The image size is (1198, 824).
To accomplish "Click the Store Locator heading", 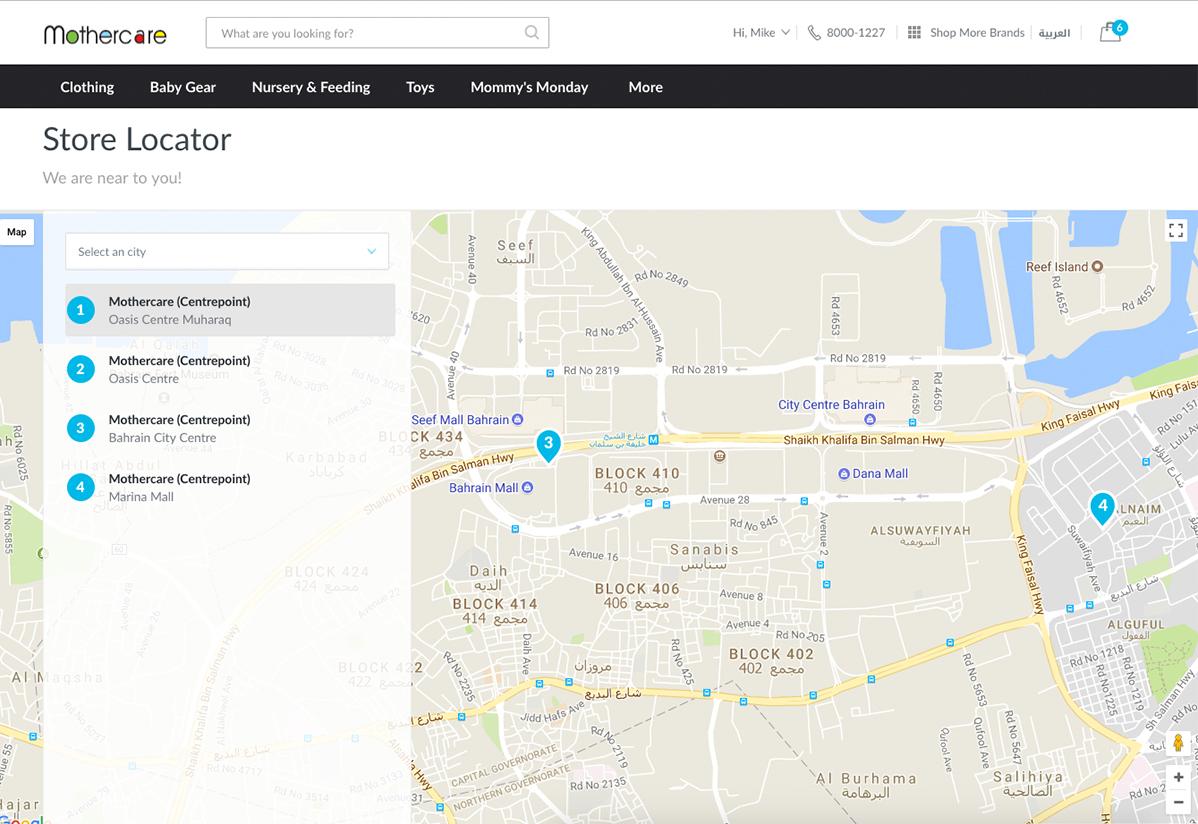I will (137, 139).
